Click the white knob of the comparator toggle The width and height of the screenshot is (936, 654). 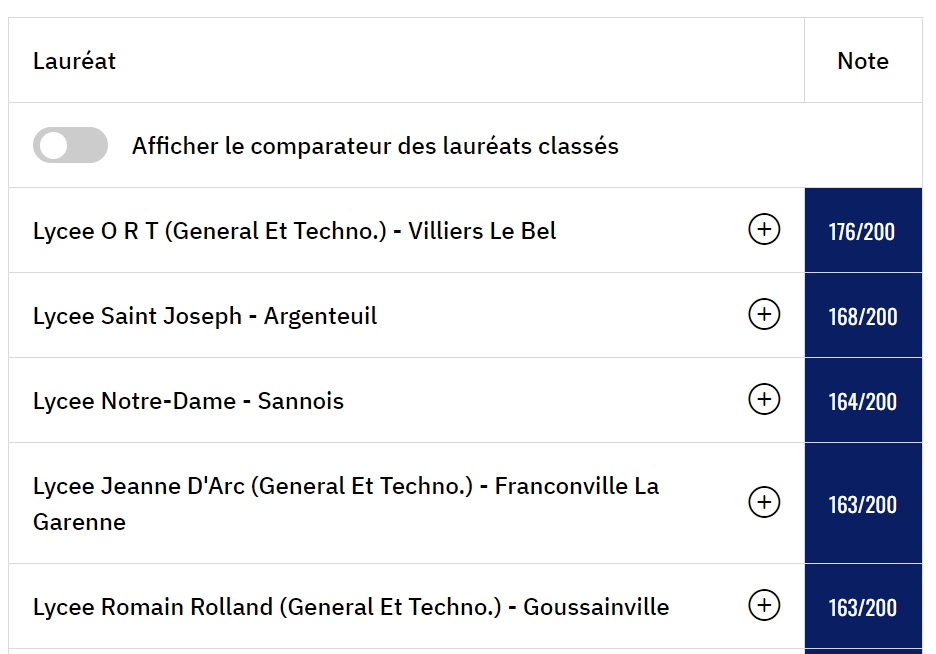(54, 146)
